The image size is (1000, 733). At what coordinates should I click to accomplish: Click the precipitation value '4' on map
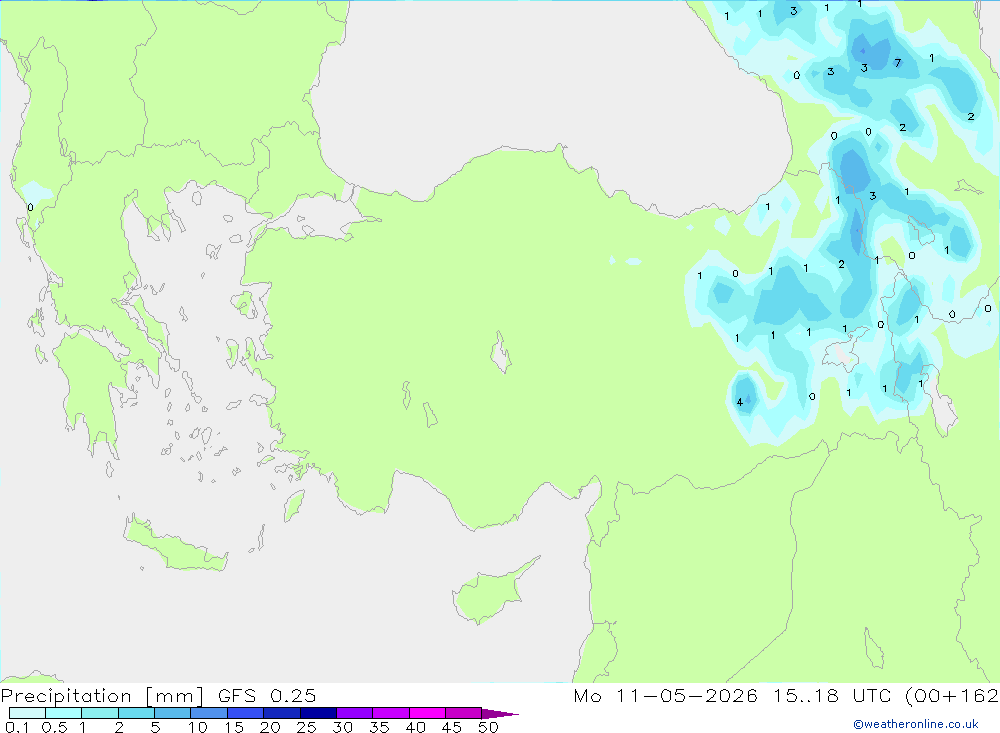pyautogui.click(x=740, y=402)
